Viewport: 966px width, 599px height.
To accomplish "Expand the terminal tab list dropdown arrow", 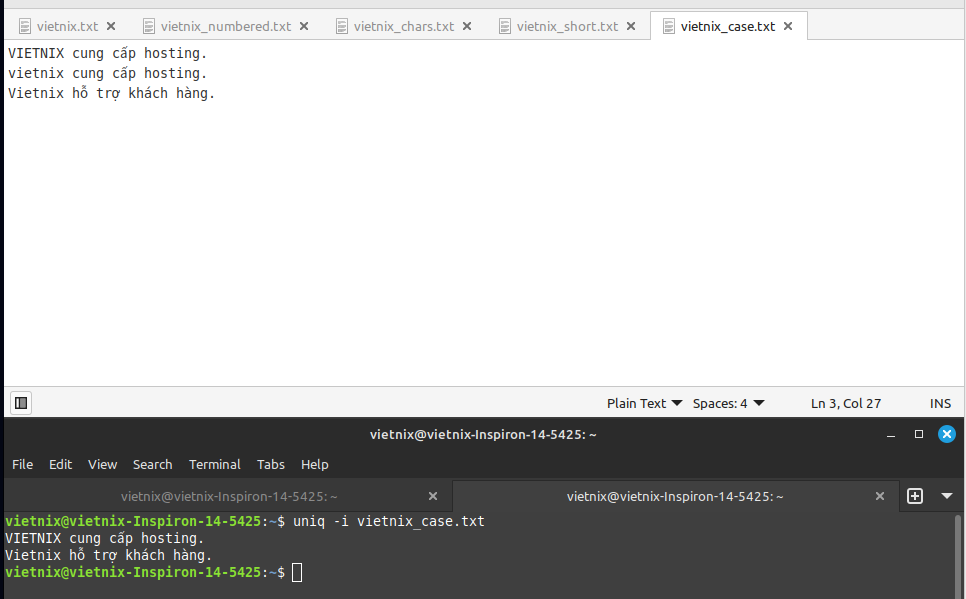I will pos(947,496).
